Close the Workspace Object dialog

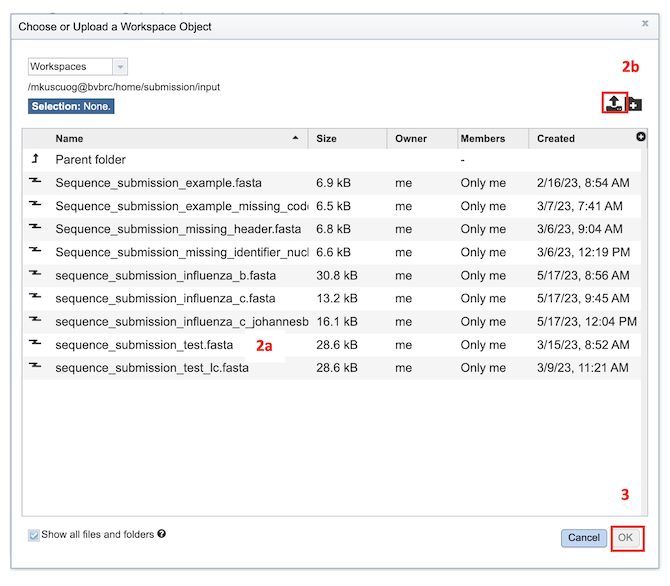[x=645, y=23]
